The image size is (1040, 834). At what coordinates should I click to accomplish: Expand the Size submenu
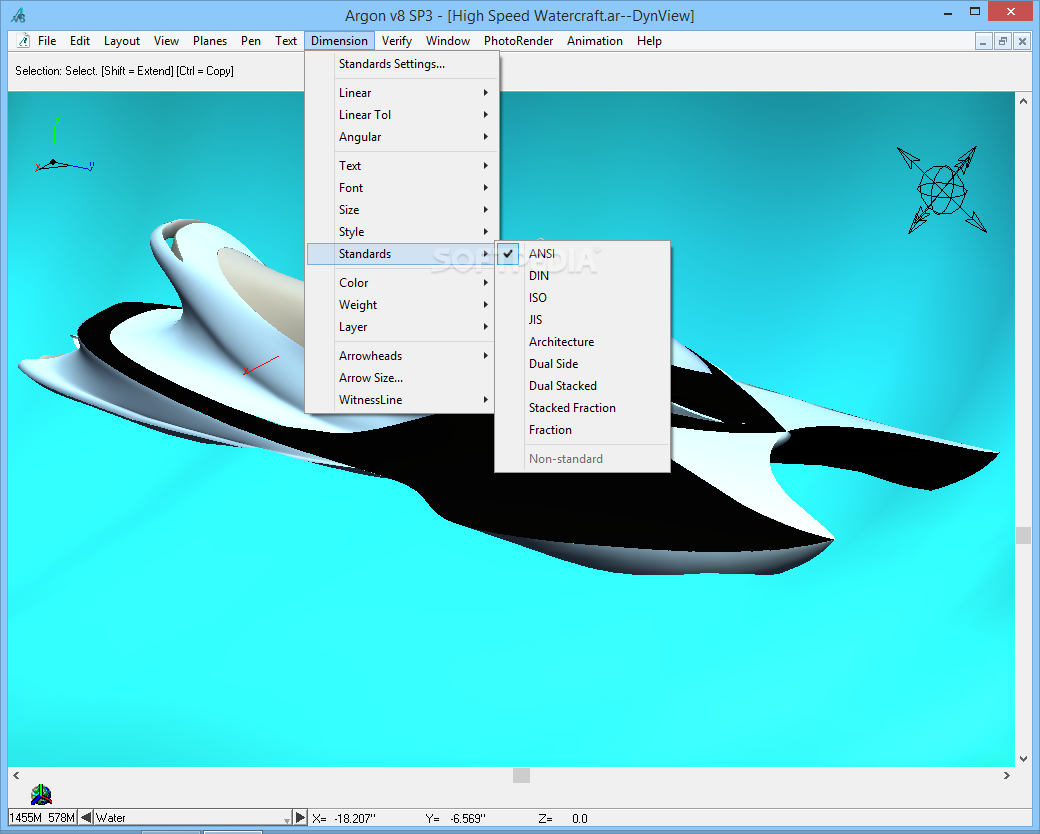401,210
